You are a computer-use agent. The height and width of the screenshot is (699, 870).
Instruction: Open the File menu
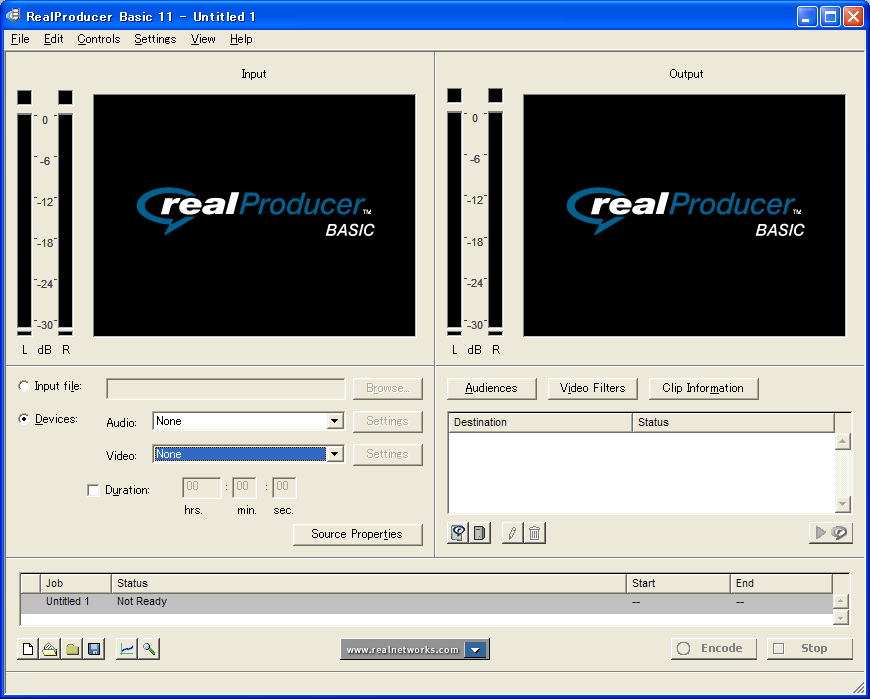20,39
